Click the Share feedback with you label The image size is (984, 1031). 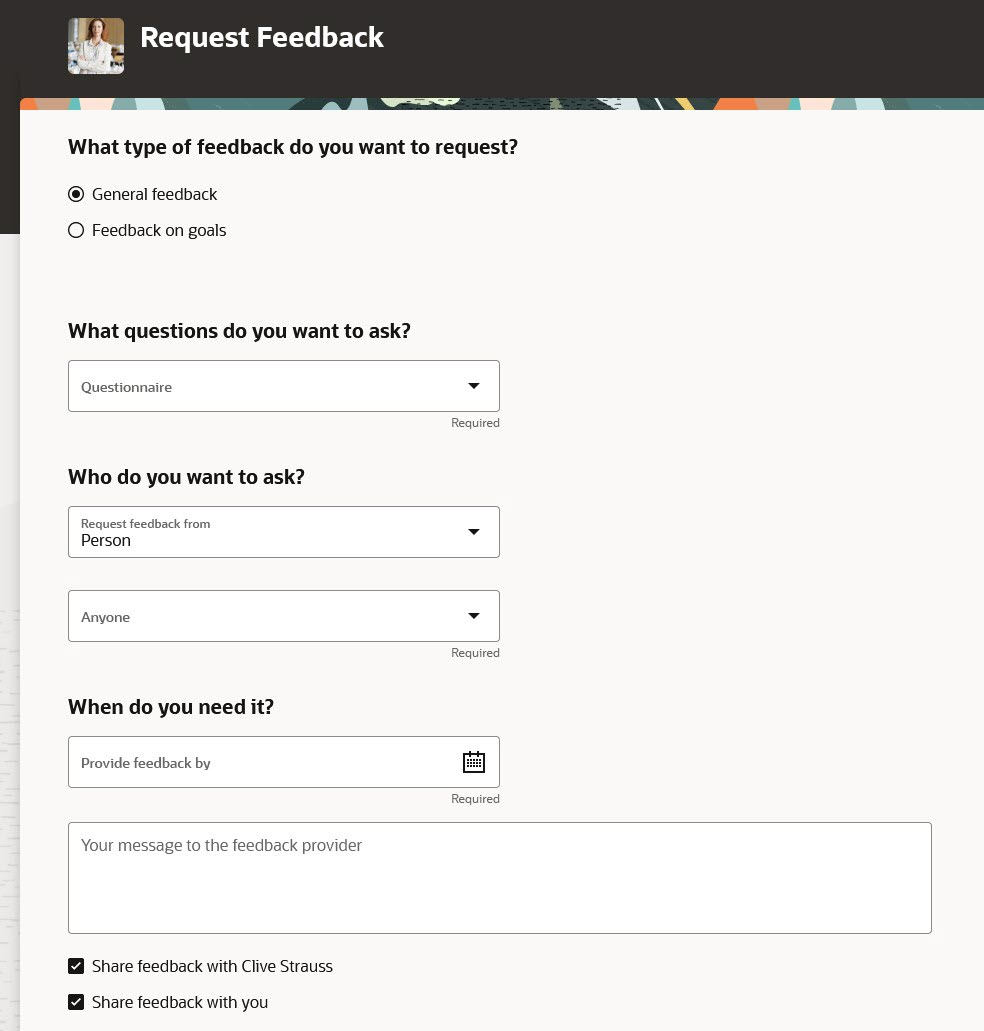[180, 1002]
